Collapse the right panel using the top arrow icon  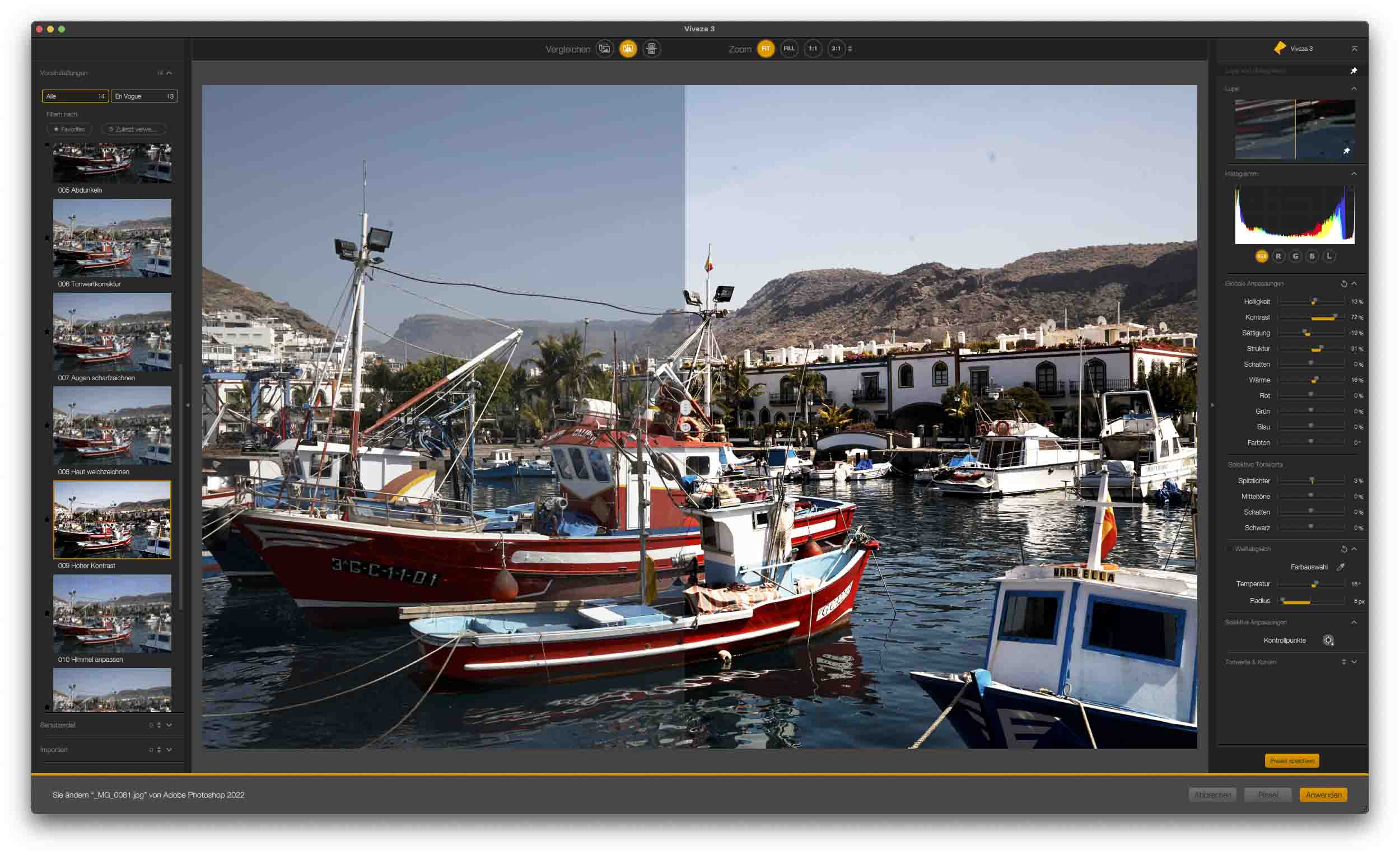[1354, 49]
